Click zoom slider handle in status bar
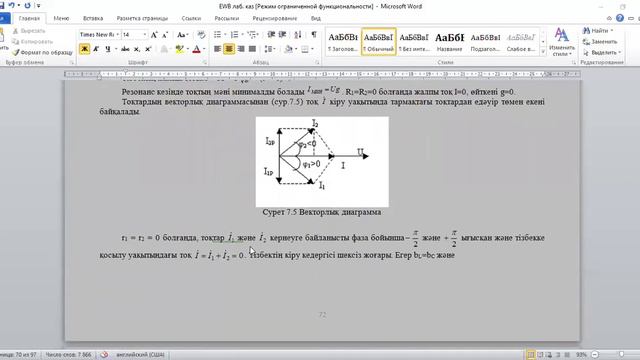640x360 pixels. tap(622, 355)
